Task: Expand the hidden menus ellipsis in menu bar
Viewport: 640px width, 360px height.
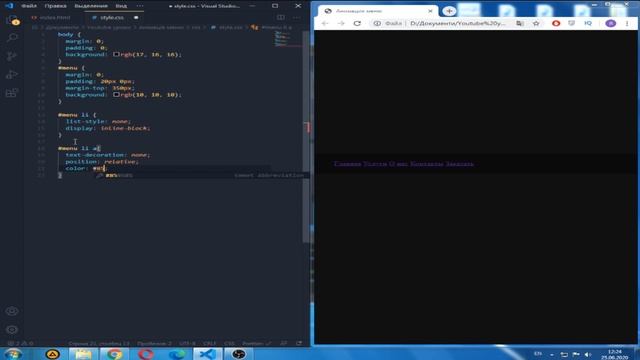Action: (x=140, y=6)
